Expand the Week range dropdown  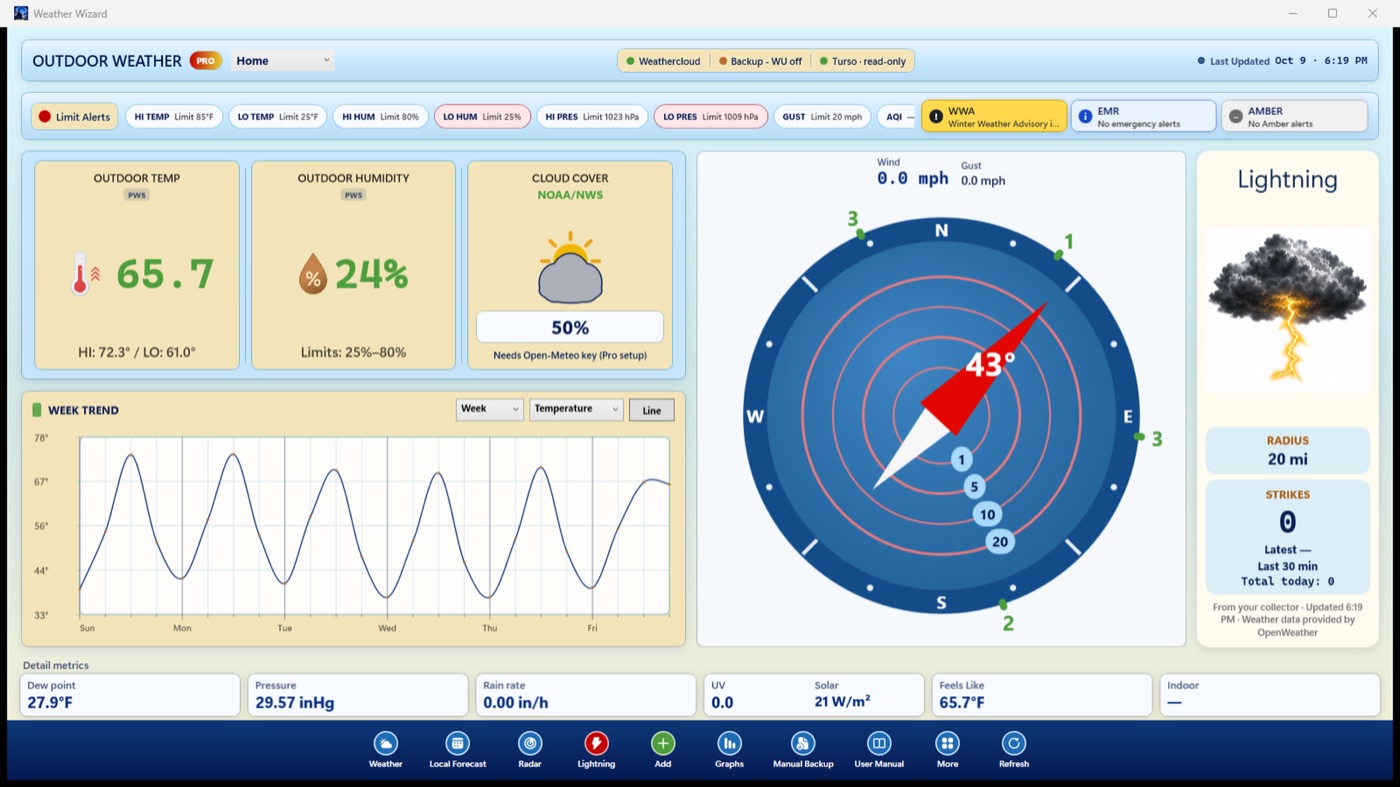click(x=489, y=409)
